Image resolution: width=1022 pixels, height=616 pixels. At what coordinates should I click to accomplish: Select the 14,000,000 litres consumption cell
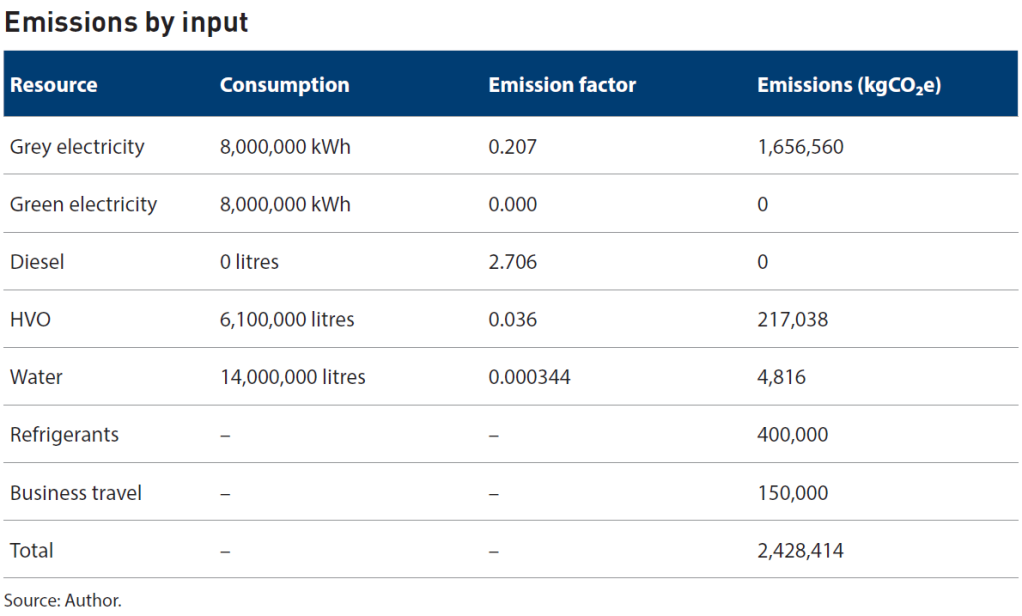(x=293, y=377)
